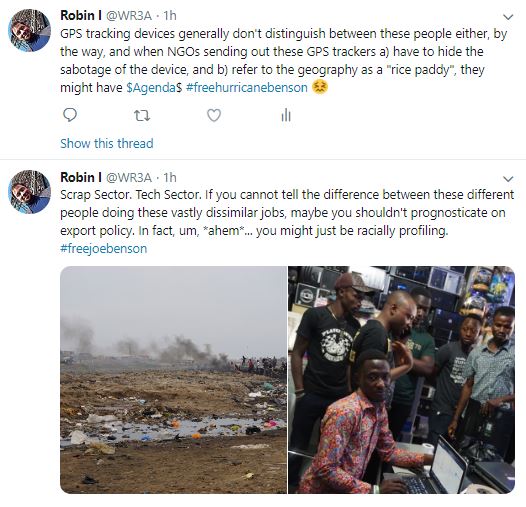This screenshot has width=526, height=507.
Task: Open the smoky scrapyard photo
Action: (173, 380)
